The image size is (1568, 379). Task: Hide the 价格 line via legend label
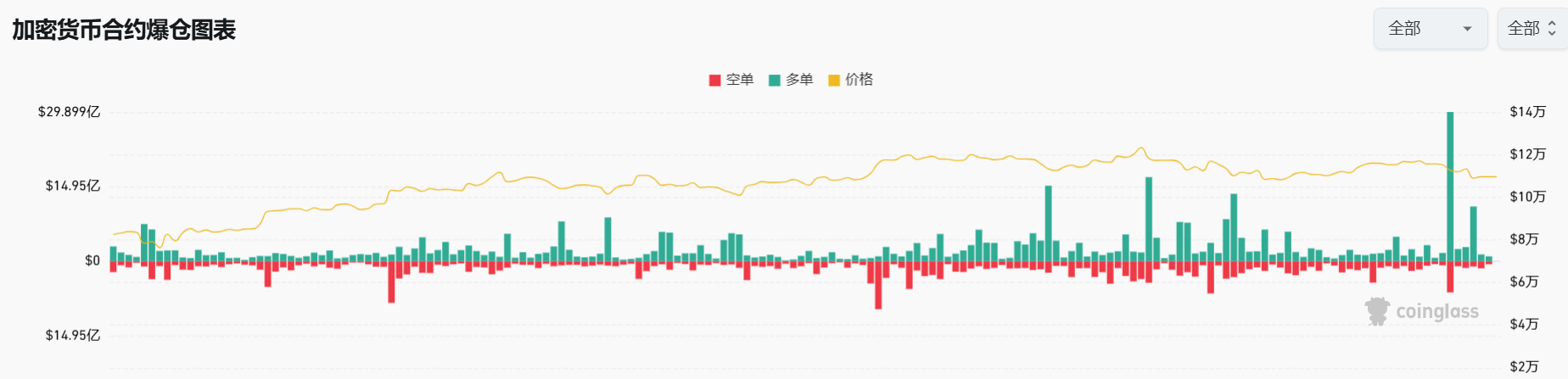click(x=859, y=80)
